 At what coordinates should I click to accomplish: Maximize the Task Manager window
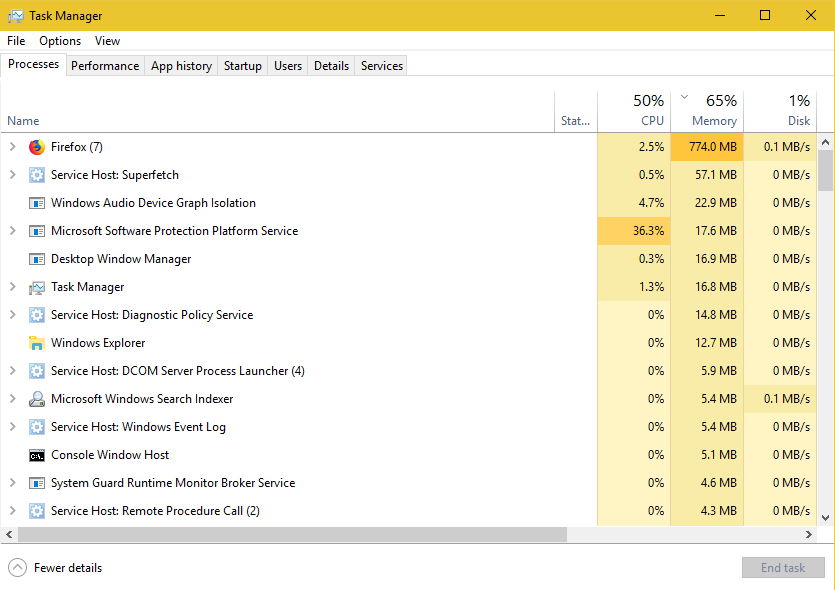(765, 15)
